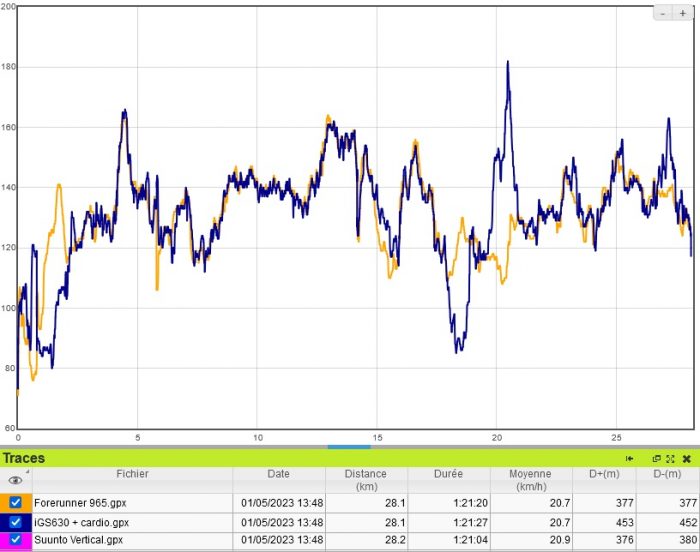Image resolution: width=700 pixels, height=552 pixels.
Task: Maximize the Traces panel to fullscreen
Action: [x=671, y=458]
